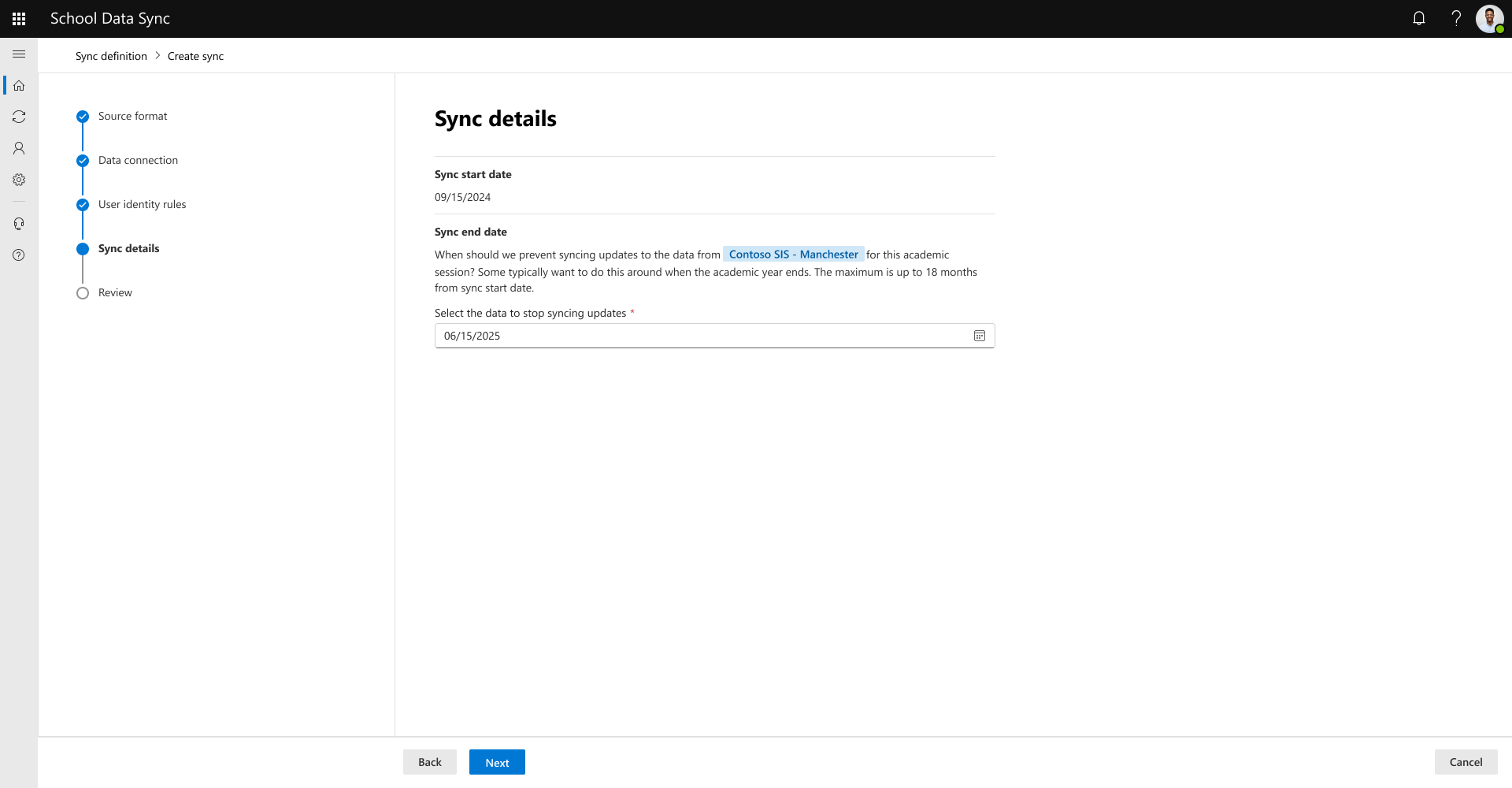Open the Users icon in sidebar
1512x788 pixels.
pyautogui.click(x=19, y=148)
